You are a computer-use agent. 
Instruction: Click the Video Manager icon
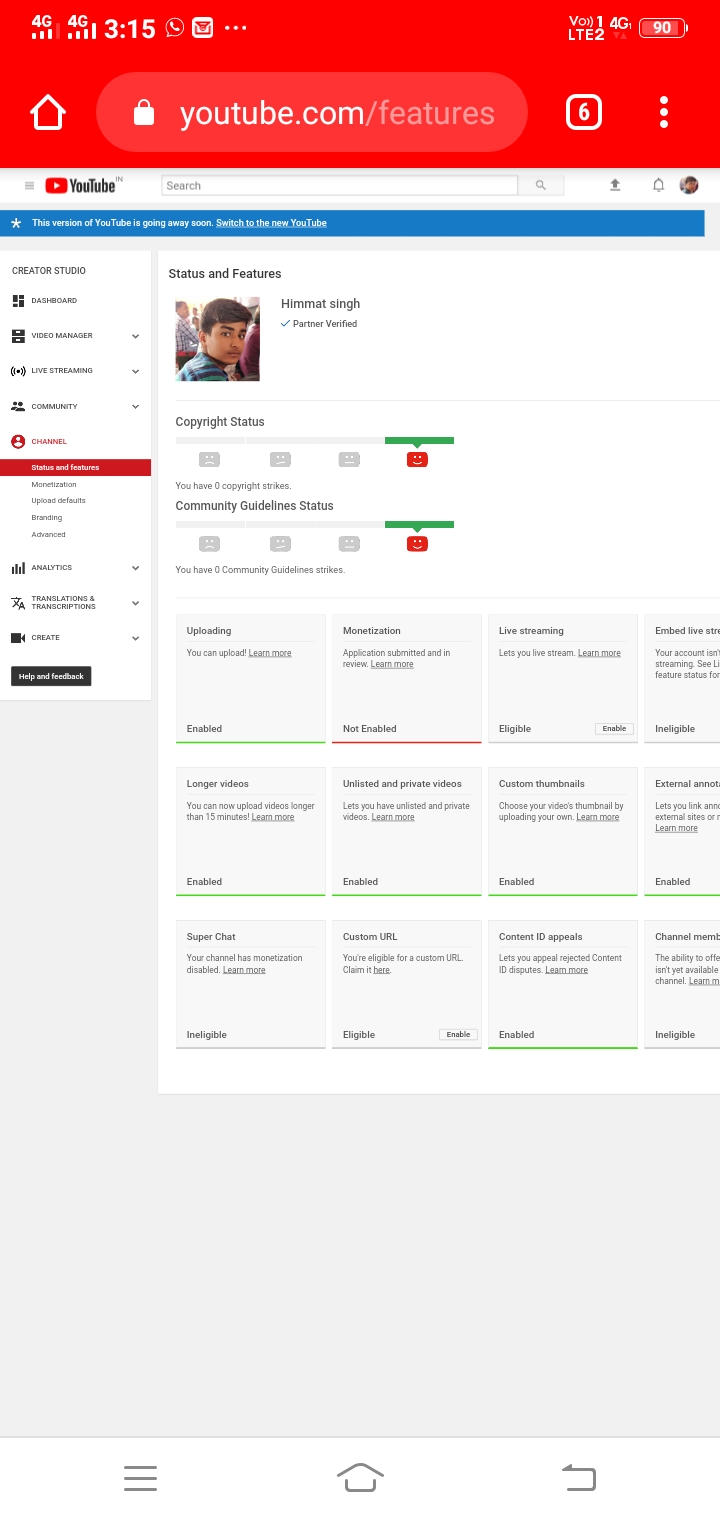[18, 336]
